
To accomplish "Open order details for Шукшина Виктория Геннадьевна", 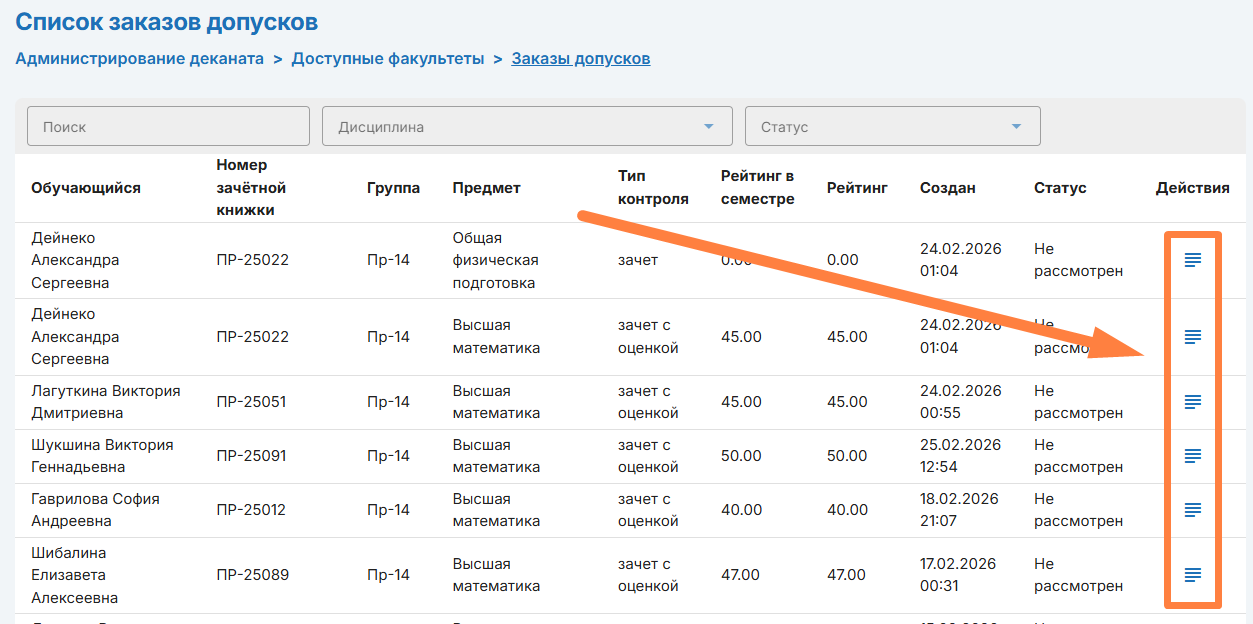I will pos(1192,456).
